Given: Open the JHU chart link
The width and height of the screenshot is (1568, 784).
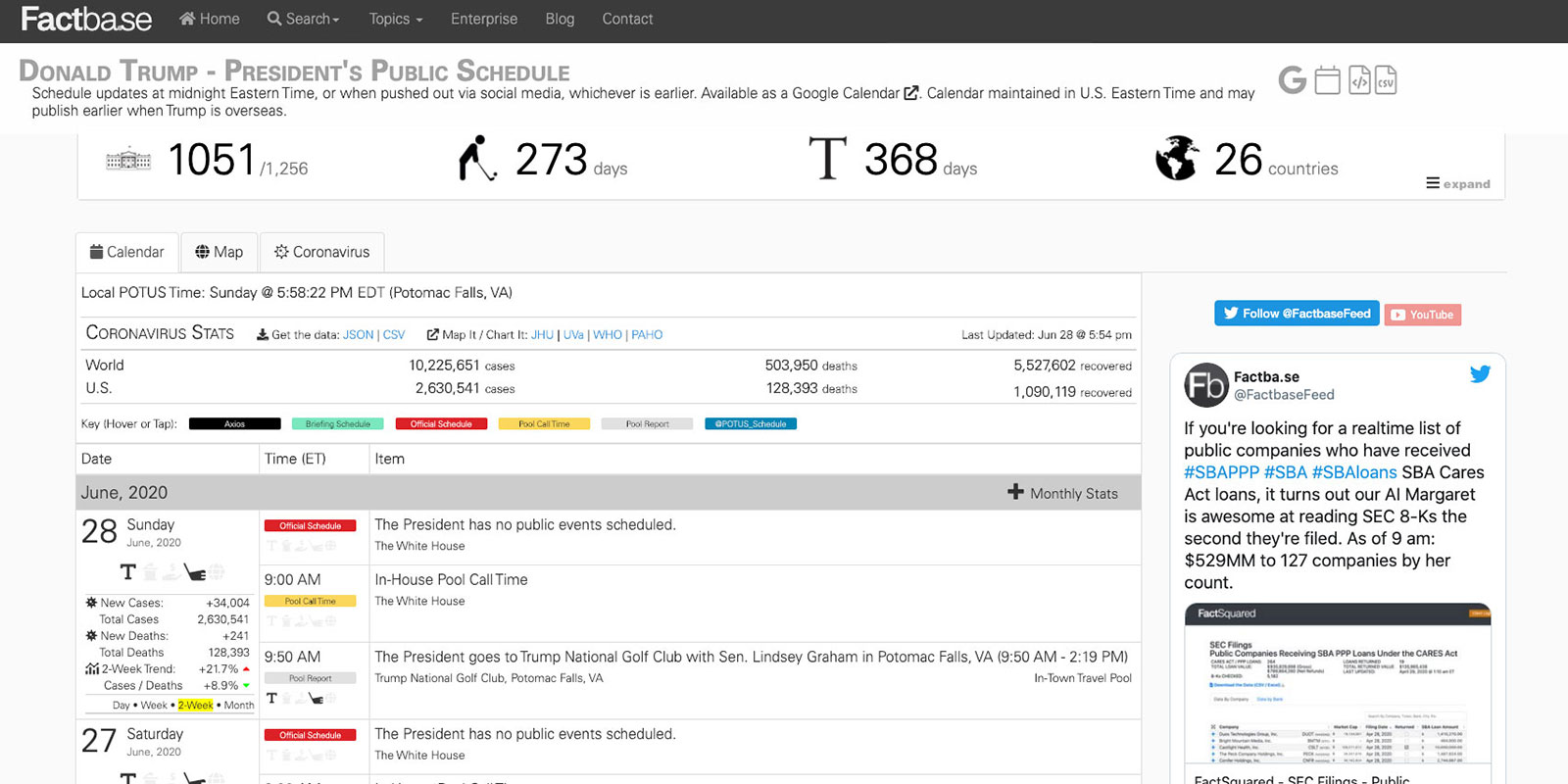Looking at the screenshot, I should coord(543,335).
